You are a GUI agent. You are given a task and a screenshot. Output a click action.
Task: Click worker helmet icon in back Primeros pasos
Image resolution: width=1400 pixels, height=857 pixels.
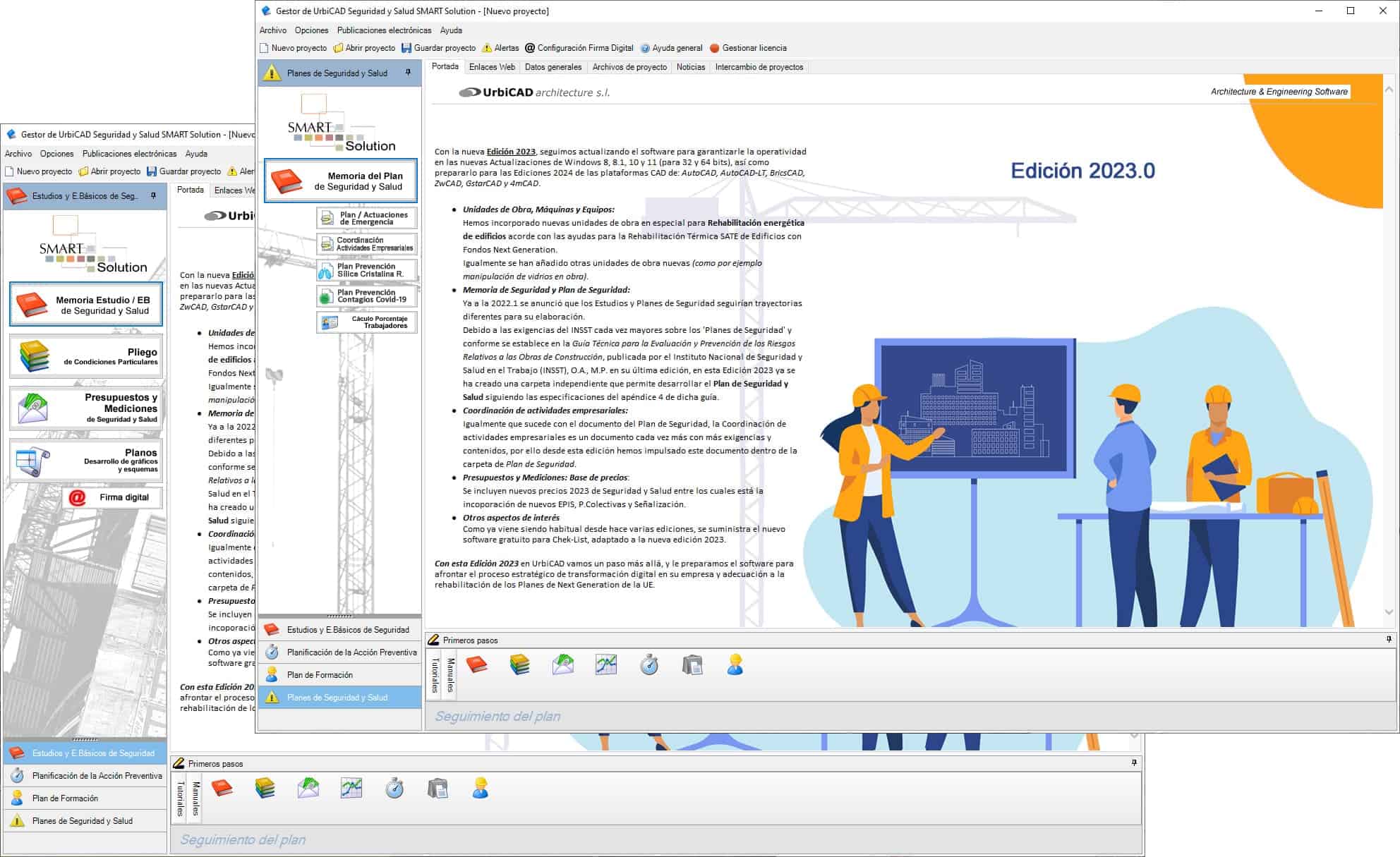(481, 788)
